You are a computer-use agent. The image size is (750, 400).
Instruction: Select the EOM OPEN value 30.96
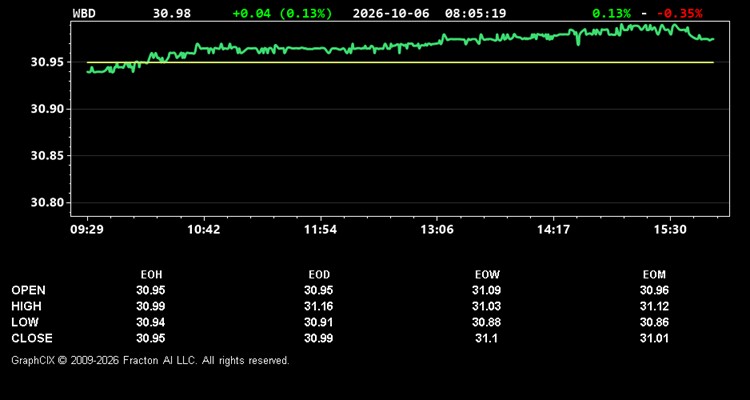pos(654,290)
